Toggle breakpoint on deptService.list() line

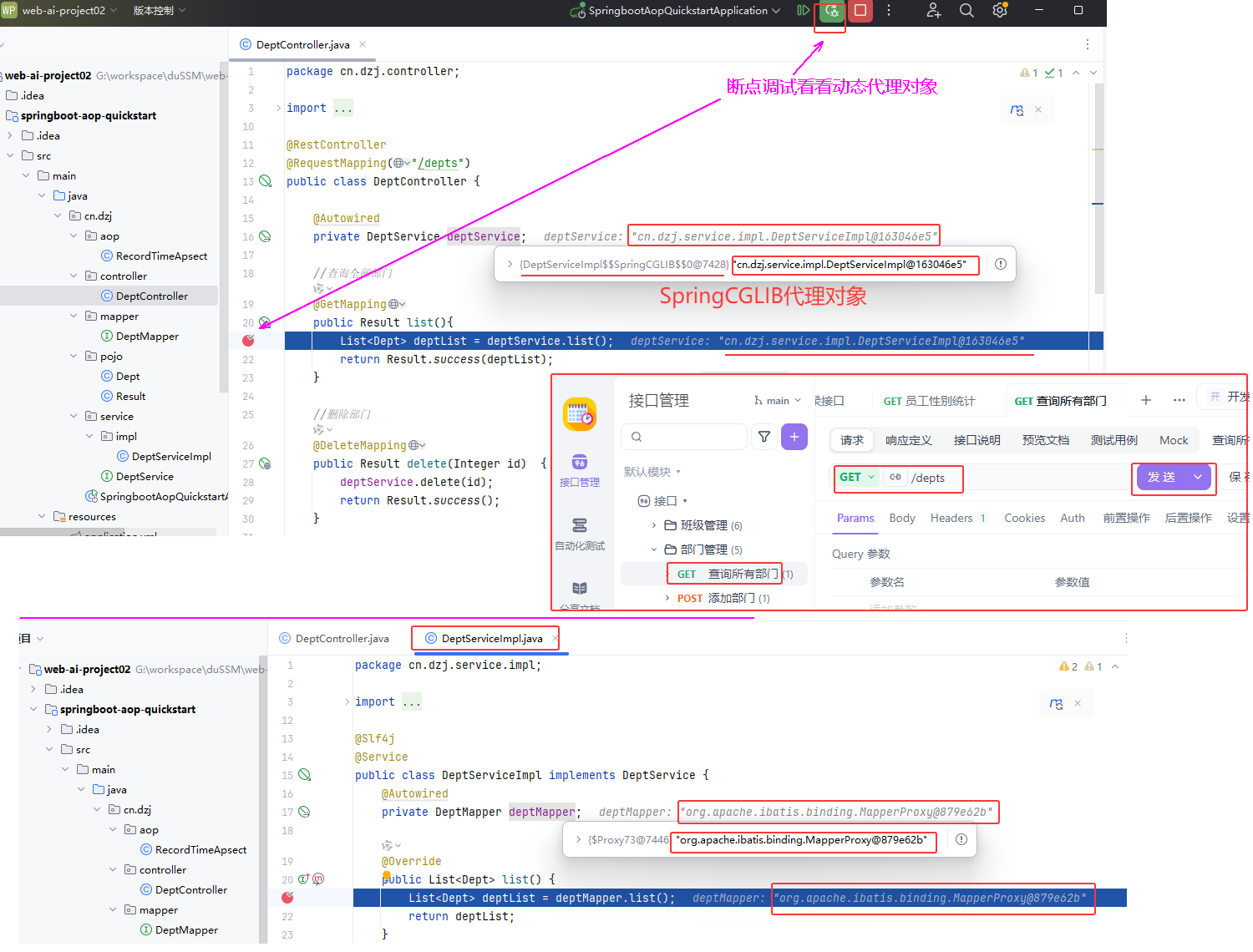click(x=248, y=341)
